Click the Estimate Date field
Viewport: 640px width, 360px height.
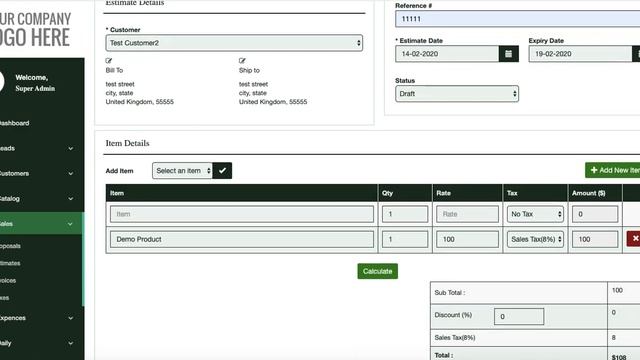click(447, 54)
